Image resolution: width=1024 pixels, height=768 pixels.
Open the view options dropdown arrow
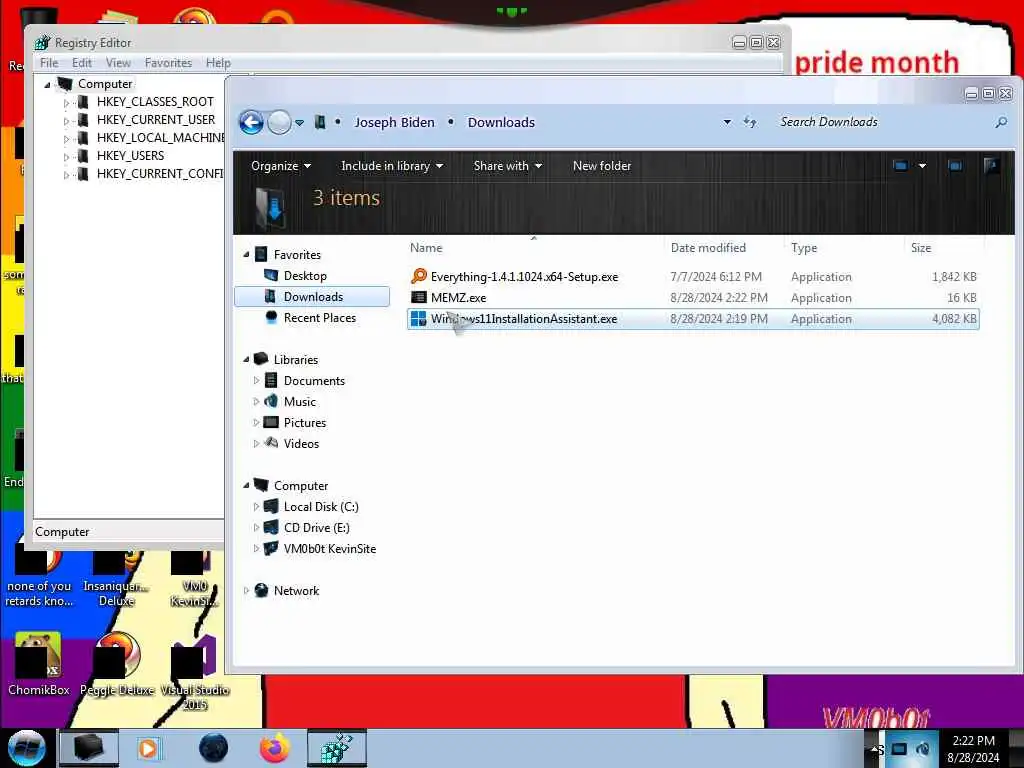click(922, 166)
